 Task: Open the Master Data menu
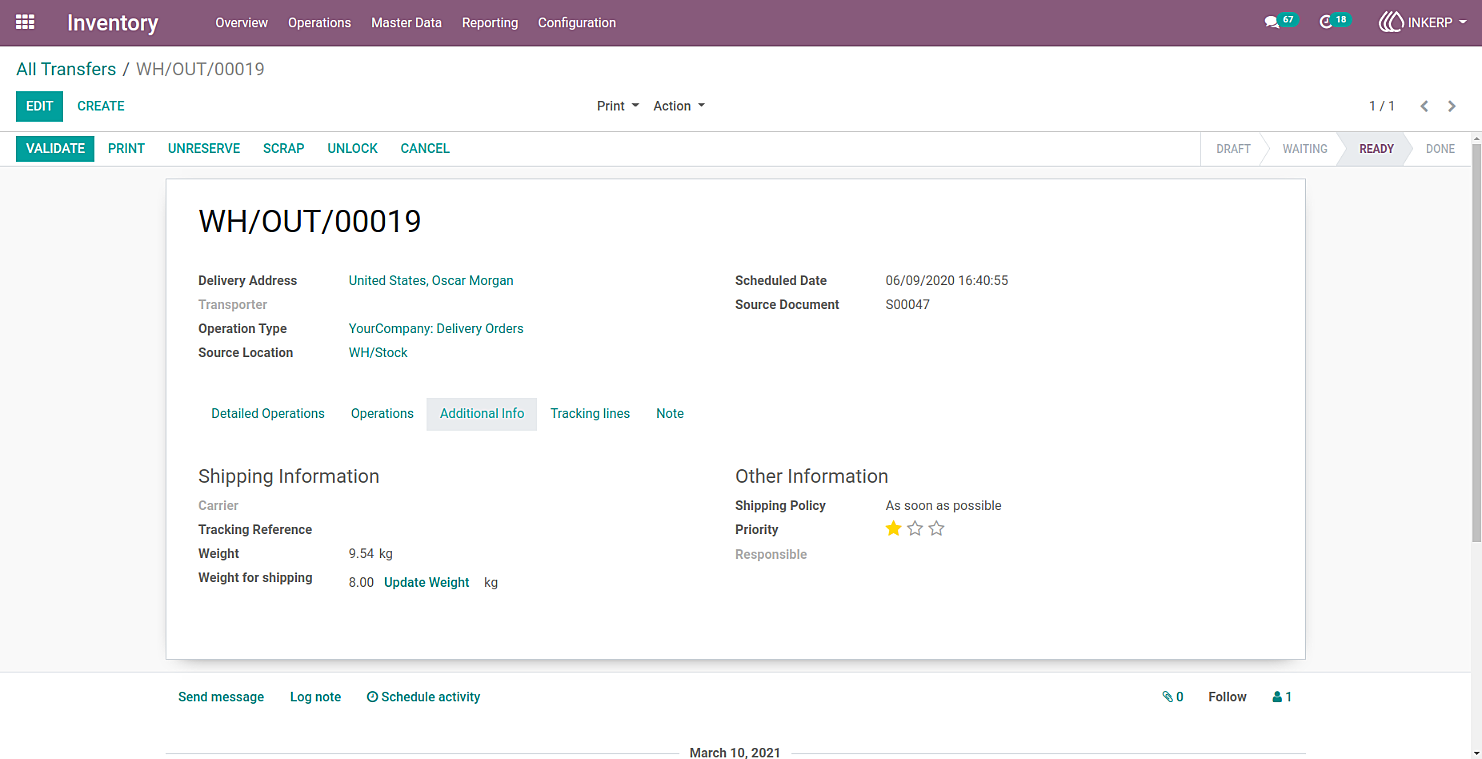coord(406,22)
